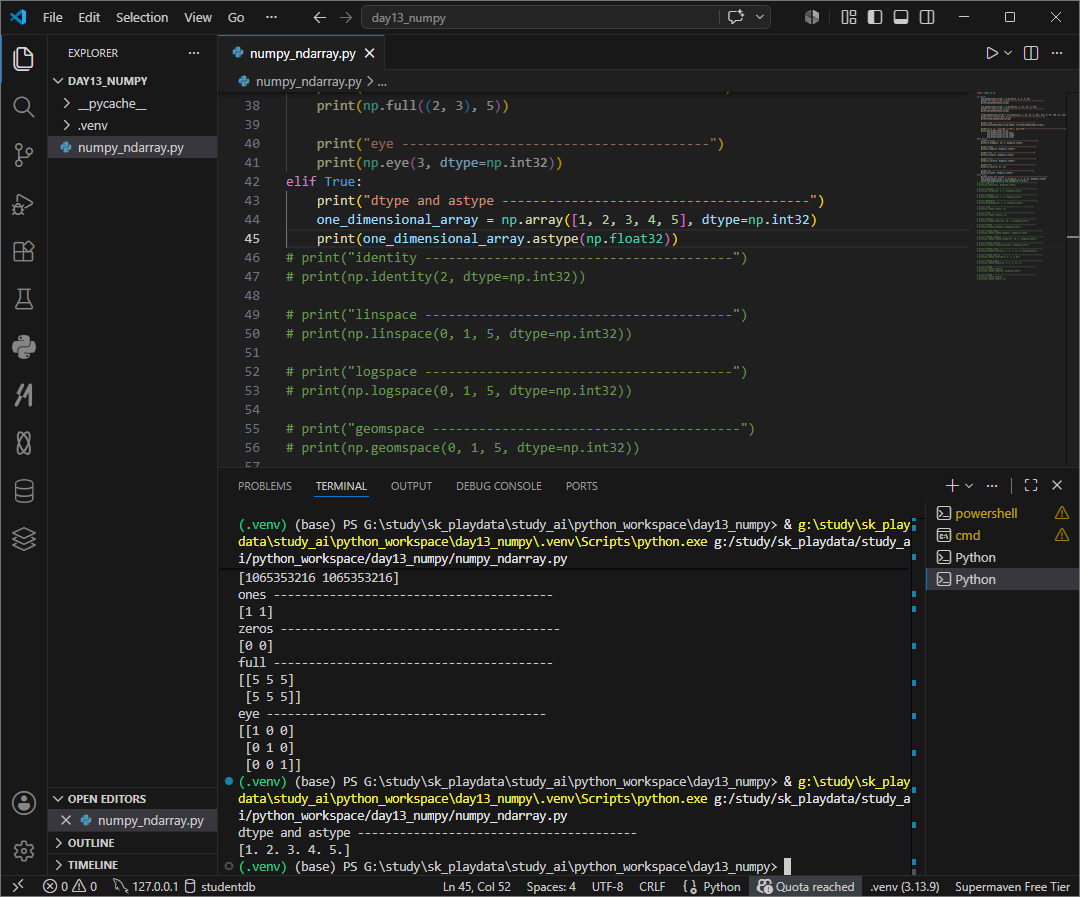Open editor More Actions ellipsis
1080x897 pixels.
pos(1057,53)
